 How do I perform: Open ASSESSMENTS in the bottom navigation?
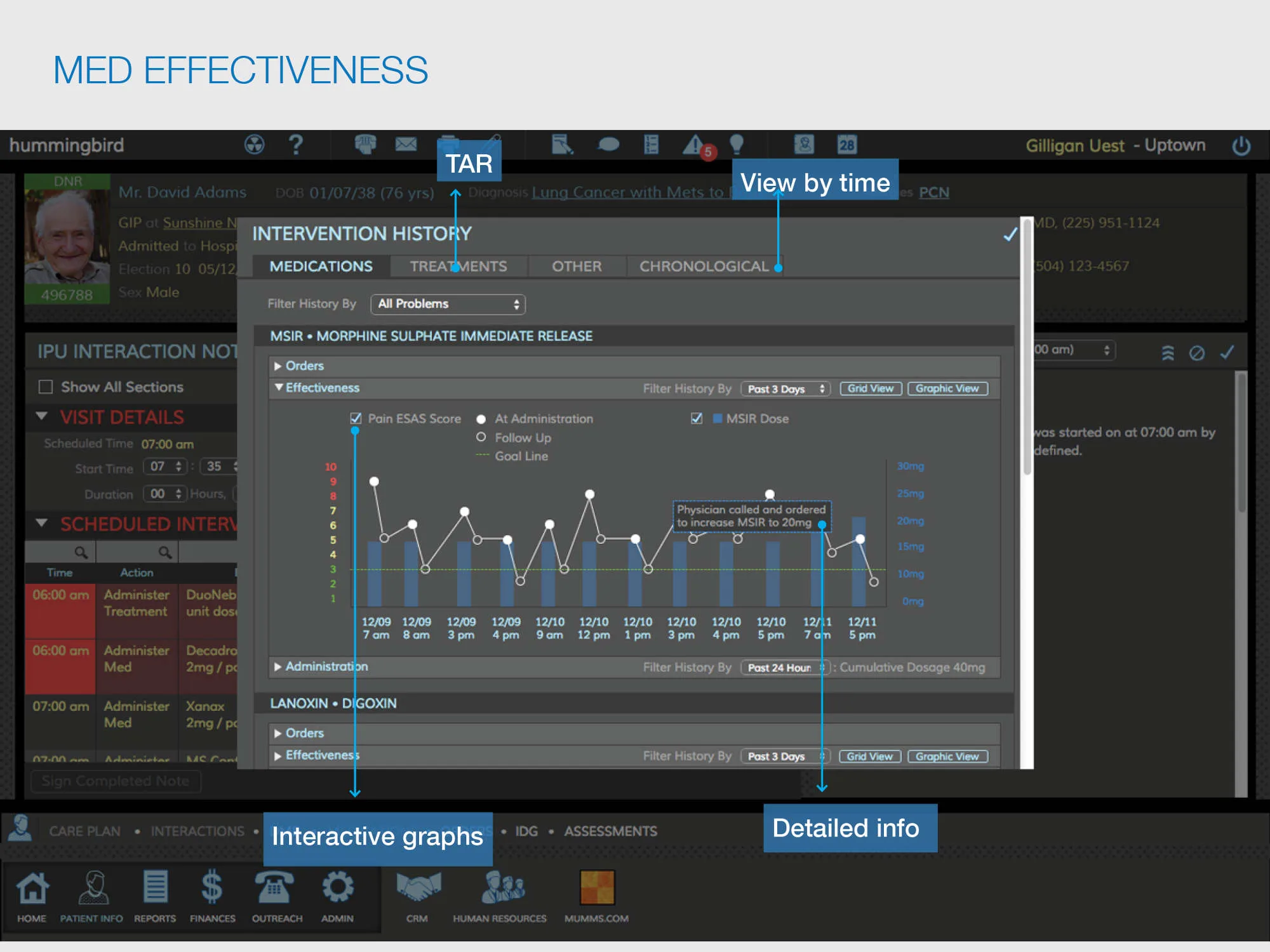611,831
